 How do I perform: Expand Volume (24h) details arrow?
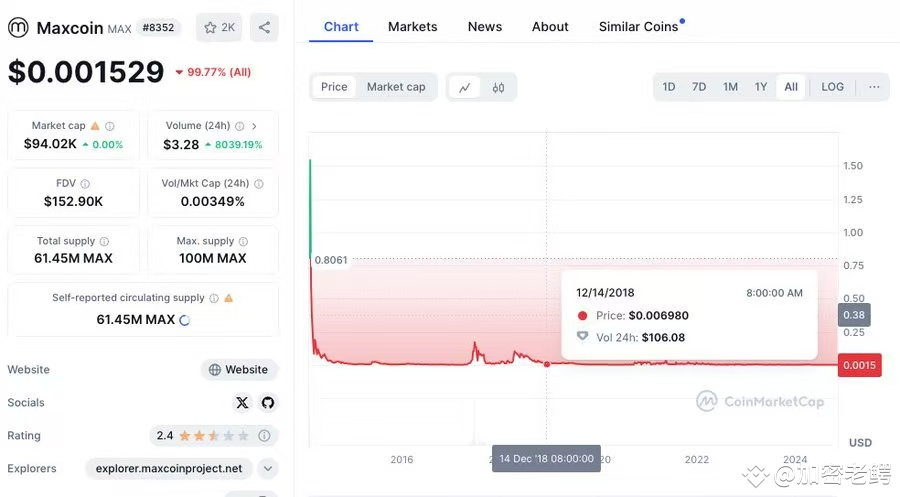point(254,126)
